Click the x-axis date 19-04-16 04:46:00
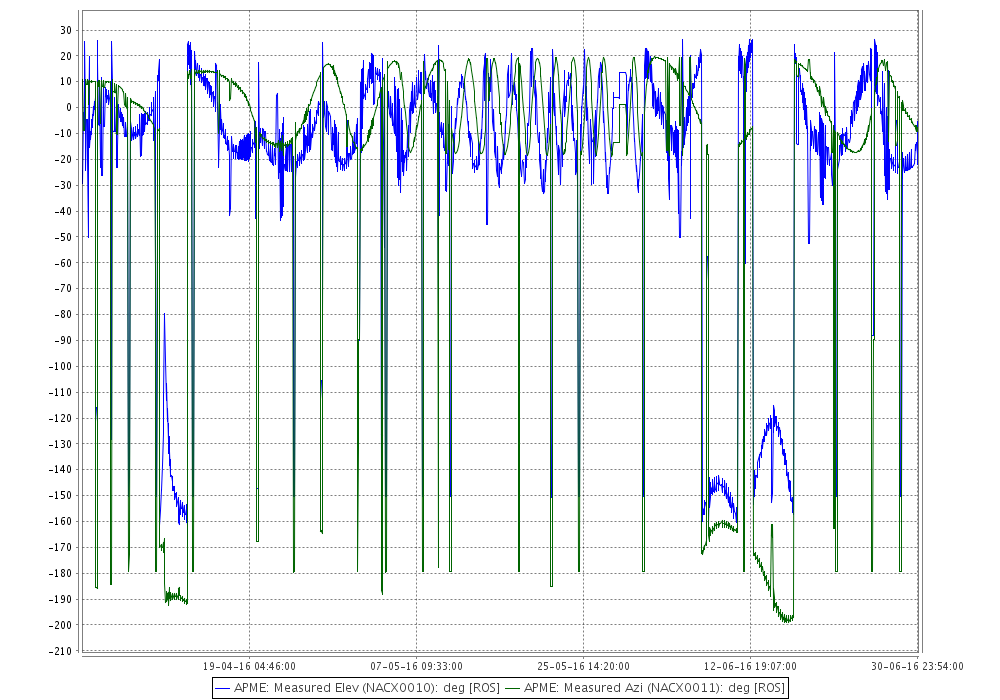Screen dimensions: 1000x700 pos(249,666)
